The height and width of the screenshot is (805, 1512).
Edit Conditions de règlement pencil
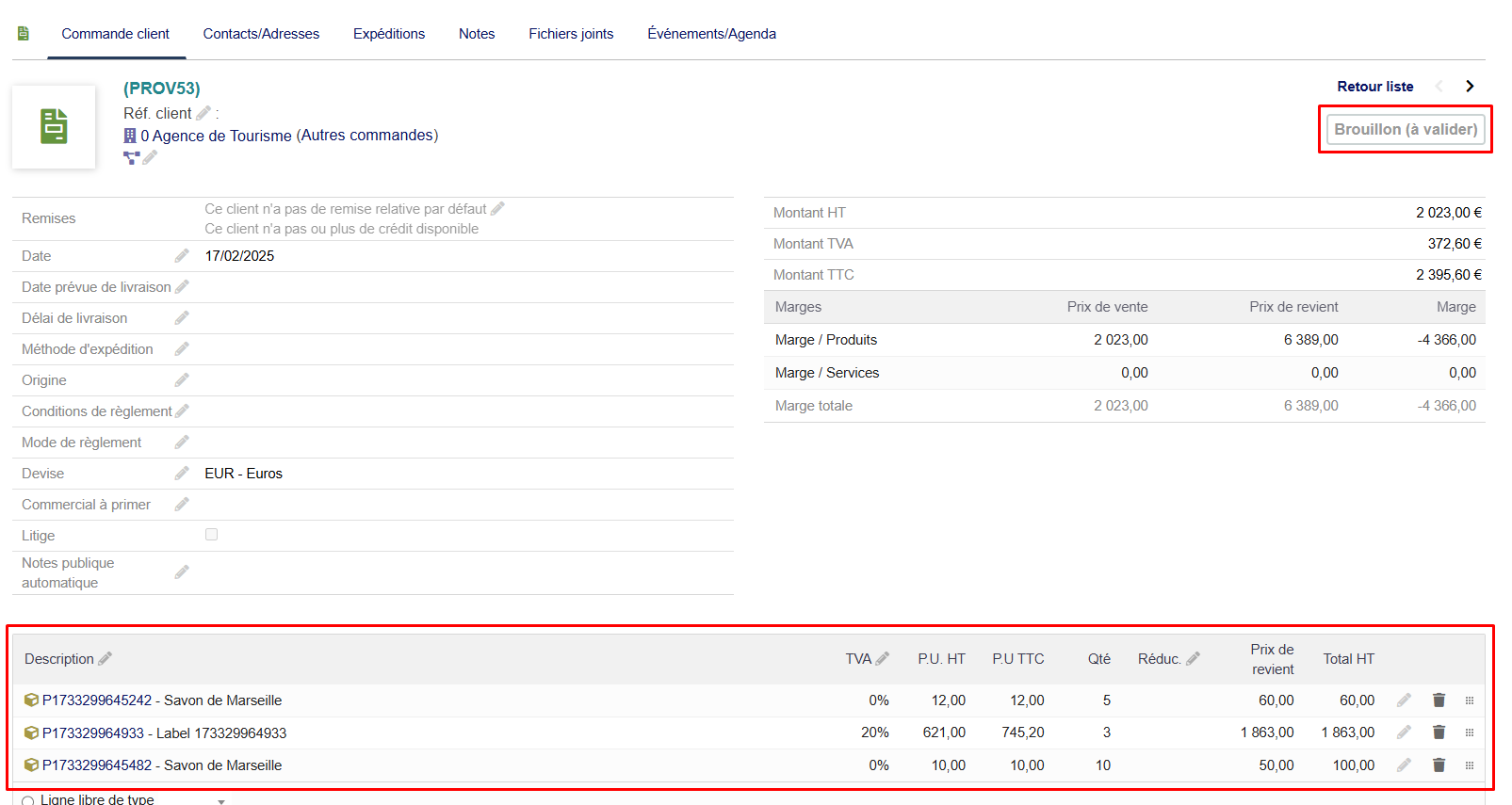coord(182,411)
